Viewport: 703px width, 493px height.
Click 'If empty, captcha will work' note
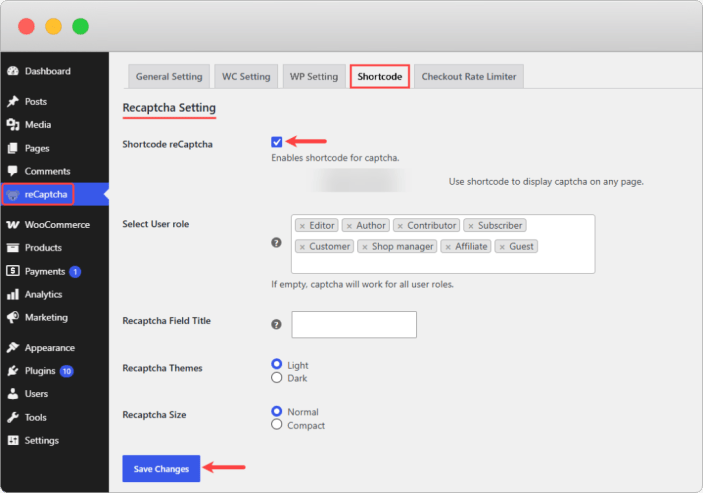pyautogui.click(x=362, y=285)
